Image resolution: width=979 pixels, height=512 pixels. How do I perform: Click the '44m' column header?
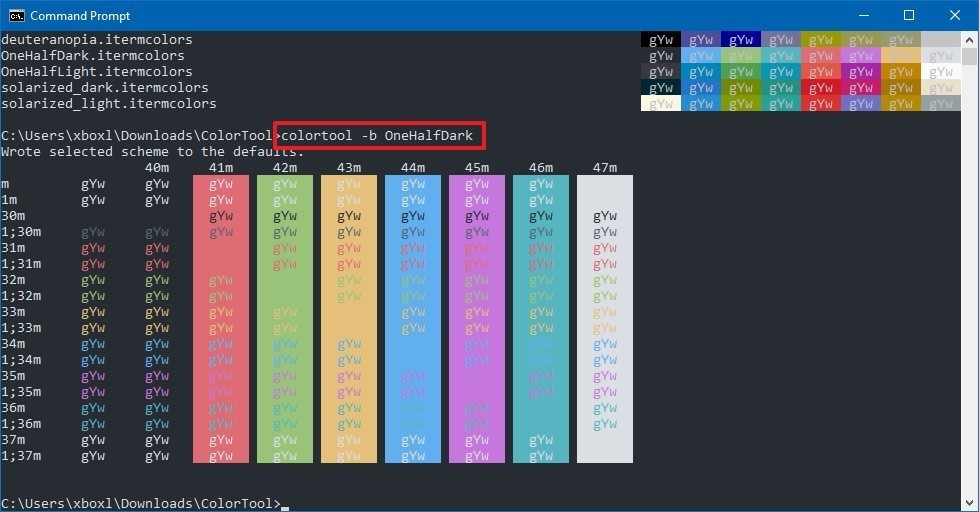click(x=413, y=167)
